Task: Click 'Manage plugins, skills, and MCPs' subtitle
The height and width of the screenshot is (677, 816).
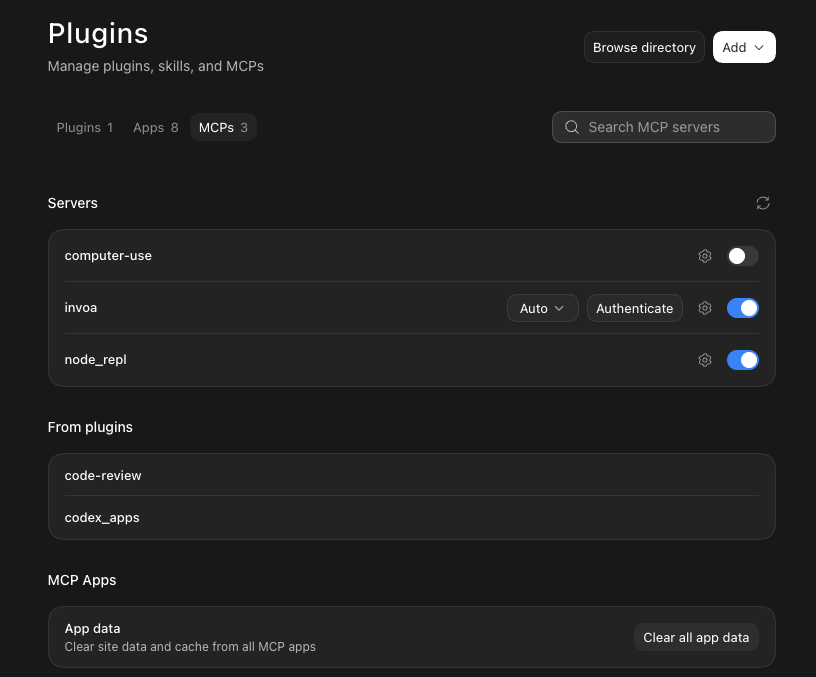Action: 156,66
